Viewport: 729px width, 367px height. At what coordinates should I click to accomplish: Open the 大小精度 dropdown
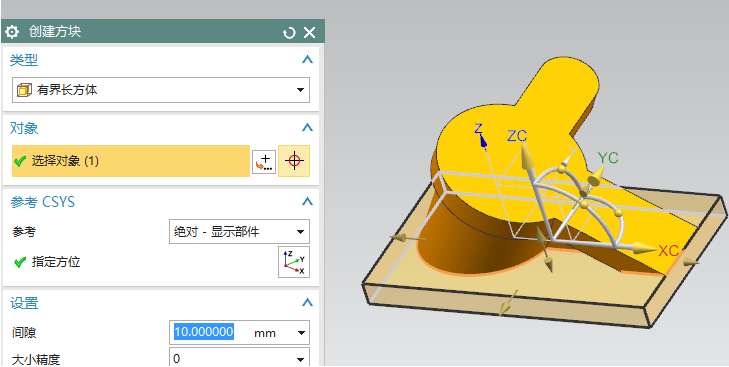(x=239, y=358)
